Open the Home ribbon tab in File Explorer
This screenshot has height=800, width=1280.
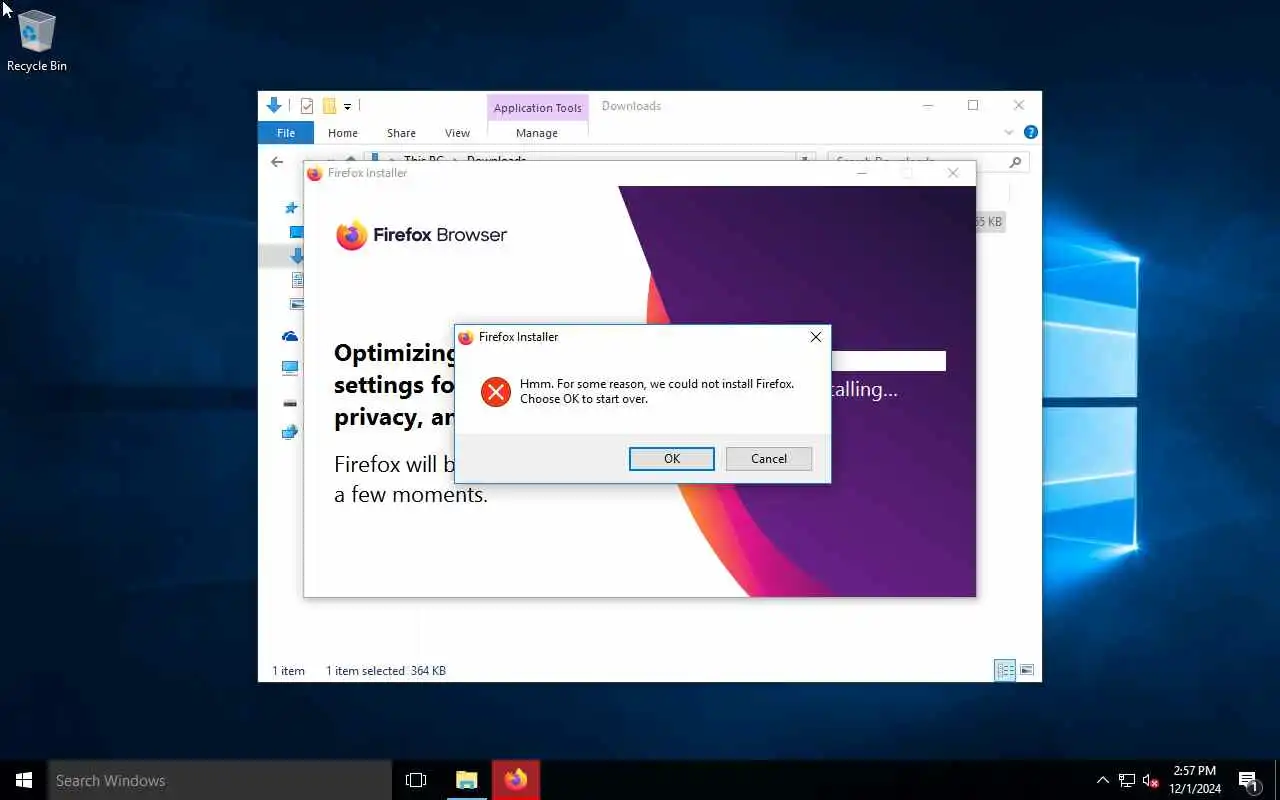point(343,133)
